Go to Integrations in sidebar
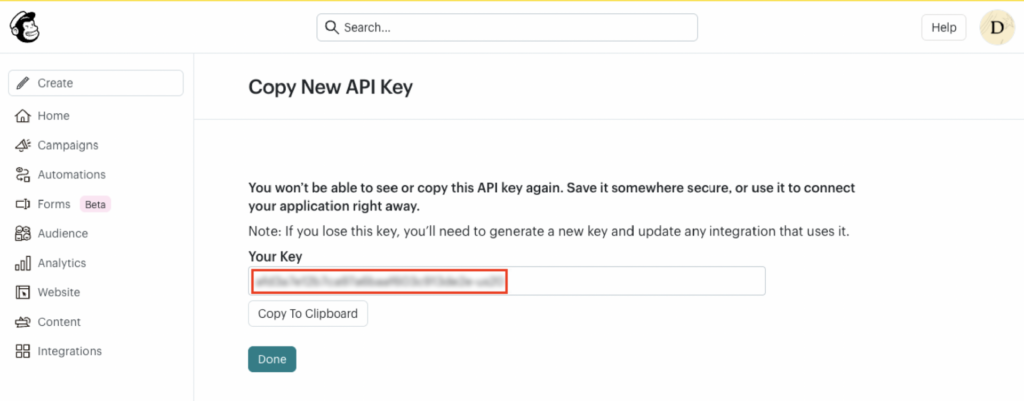Screen dimensions: 1024x401 (70, 352)
